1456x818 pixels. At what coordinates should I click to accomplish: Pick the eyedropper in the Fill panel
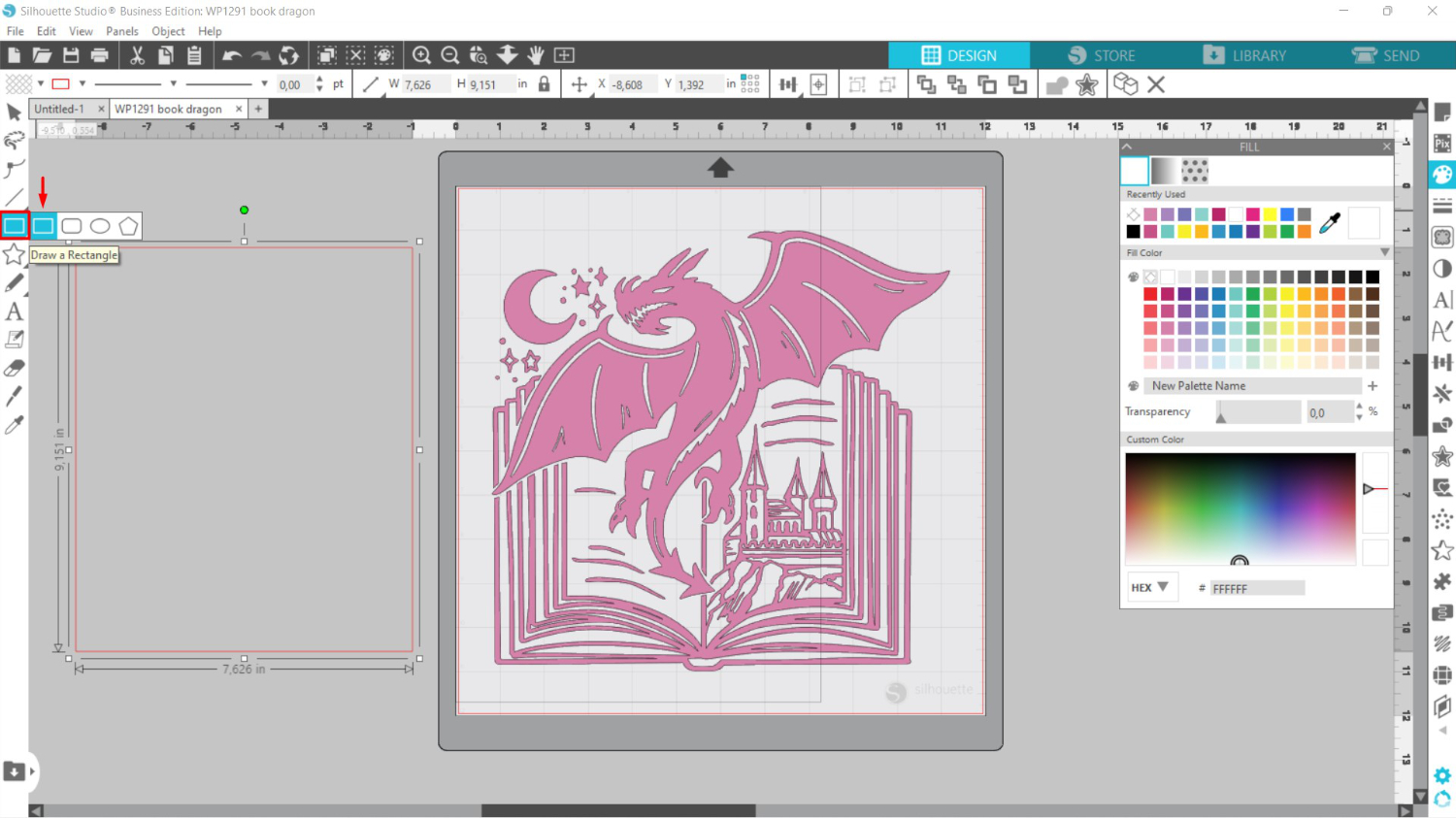pos(1330,222)
